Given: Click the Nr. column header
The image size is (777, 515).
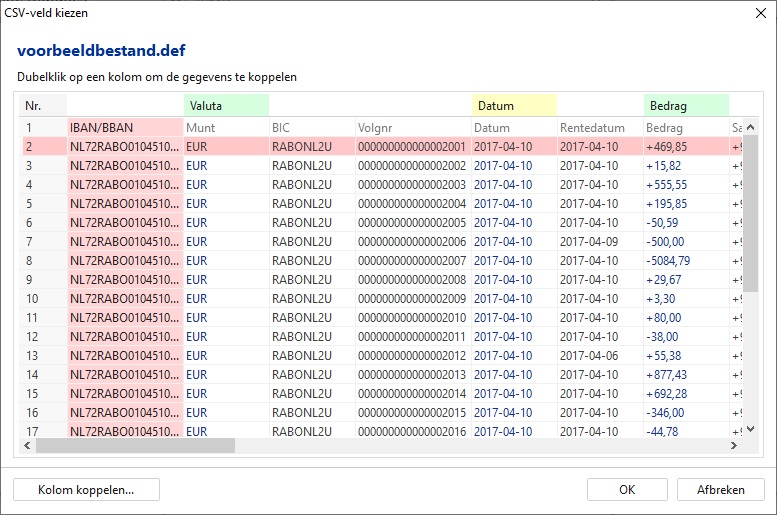Looking at the screenshot, I should 44,105.
